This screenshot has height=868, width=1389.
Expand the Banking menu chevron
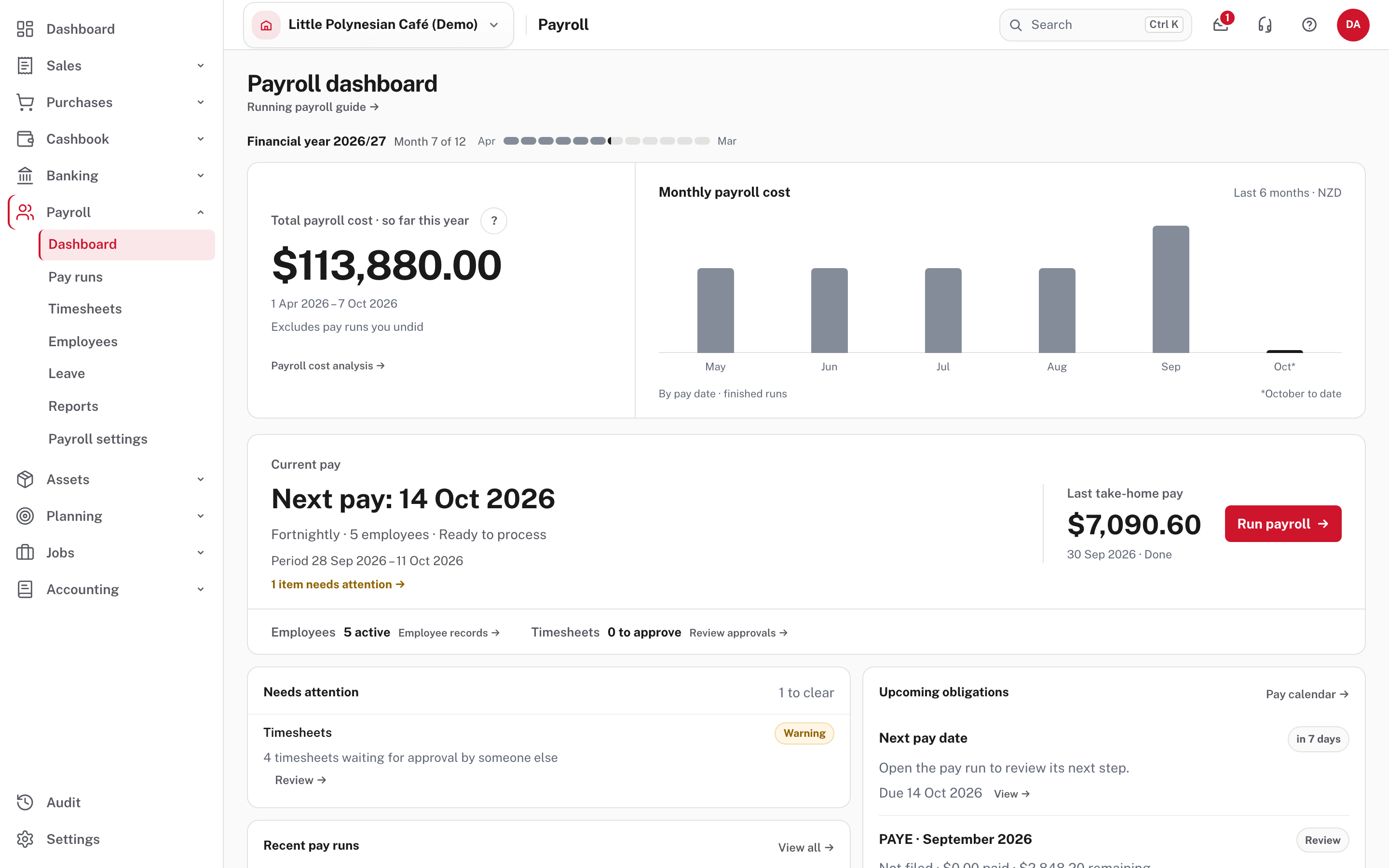[x=201, y=176]
